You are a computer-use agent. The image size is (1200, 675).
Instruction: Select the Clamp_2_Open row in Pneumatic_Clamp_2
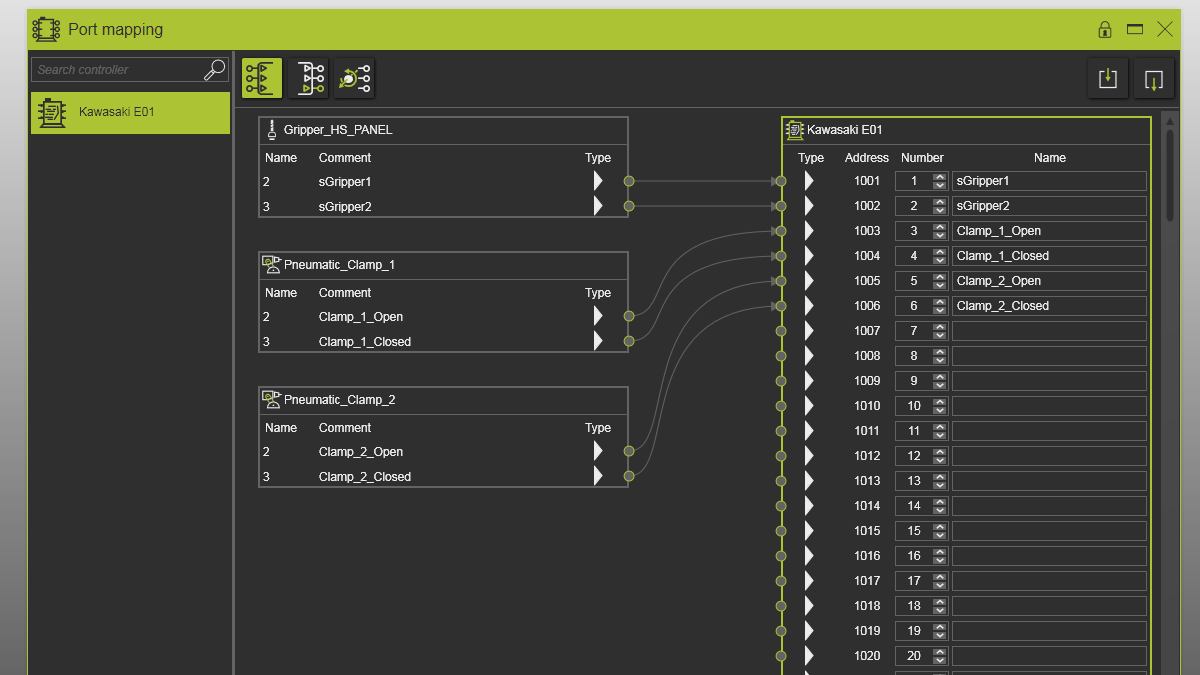443,452
